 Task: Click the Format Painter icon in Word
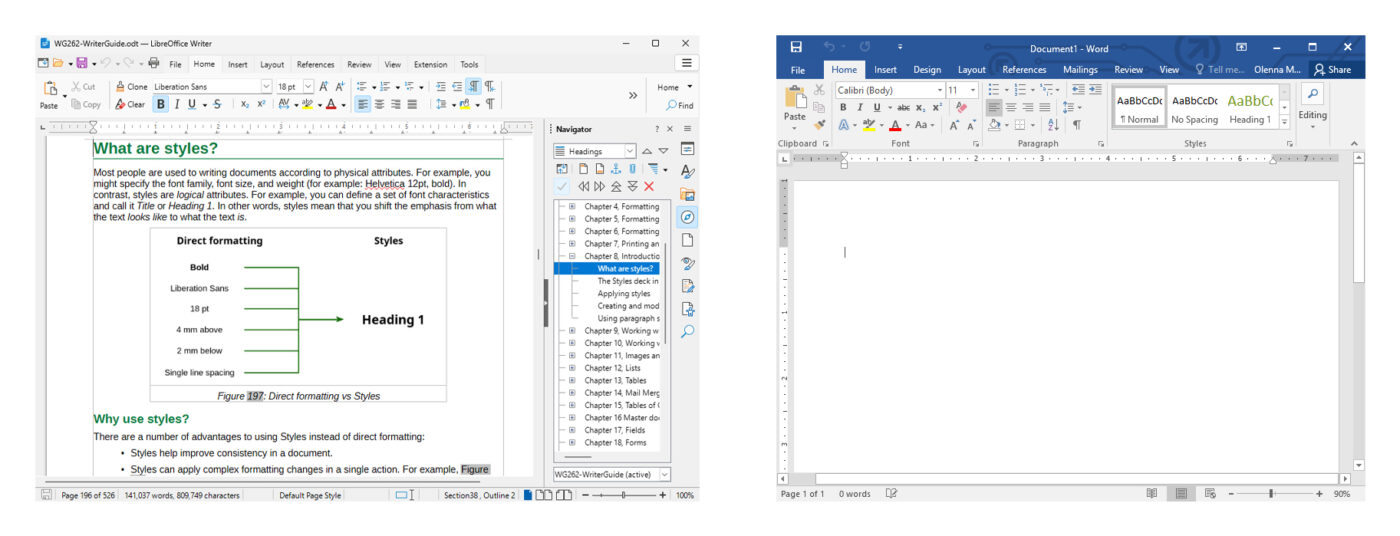(x=819, y=125)
